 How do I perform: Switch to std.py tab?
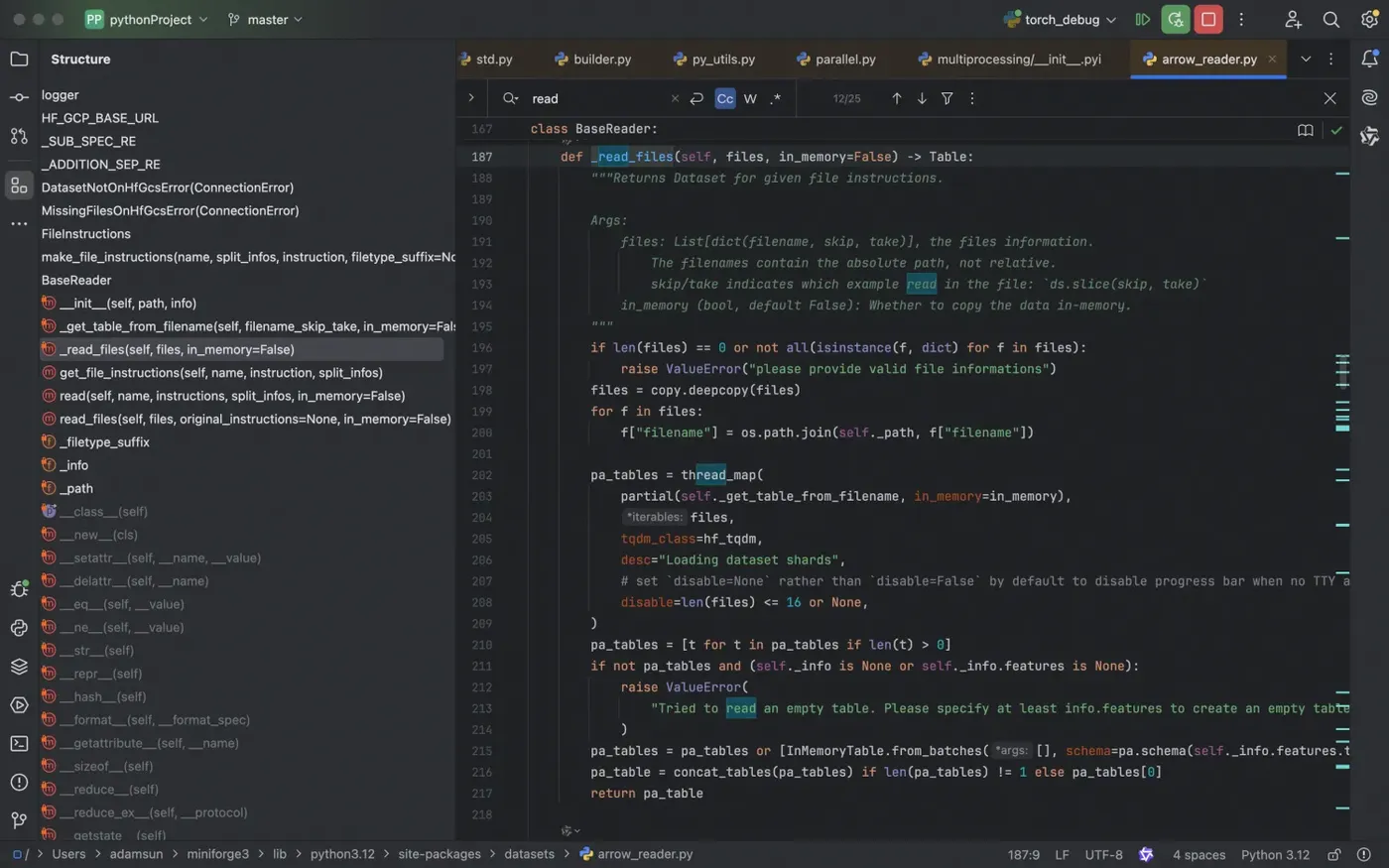pyautogui.click(x=486, y=60)
